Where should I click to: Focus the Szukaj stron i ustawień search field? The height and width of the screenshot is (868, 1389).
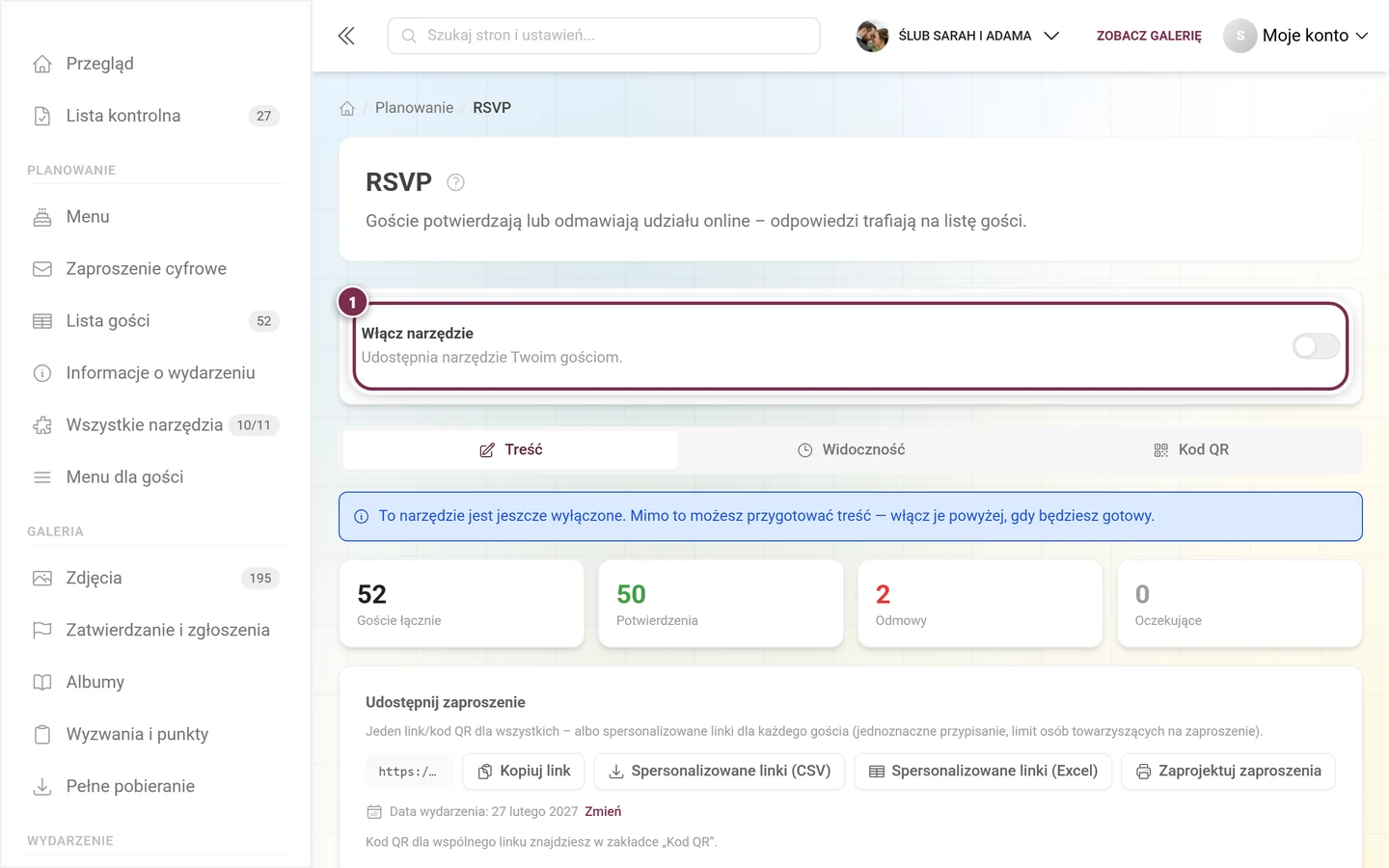pos(604,36)
